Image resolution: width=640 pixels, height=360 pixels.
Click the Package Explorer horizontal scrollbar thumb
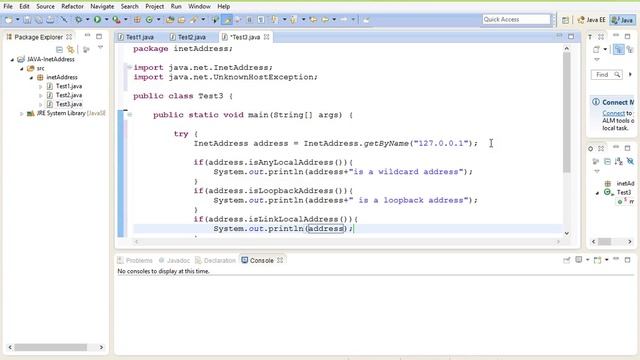(51, 347)
